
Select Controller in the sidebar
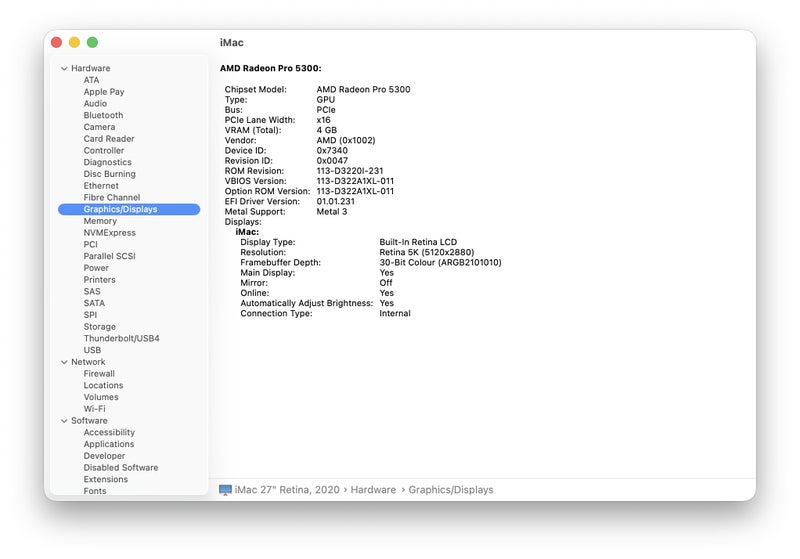104,150
